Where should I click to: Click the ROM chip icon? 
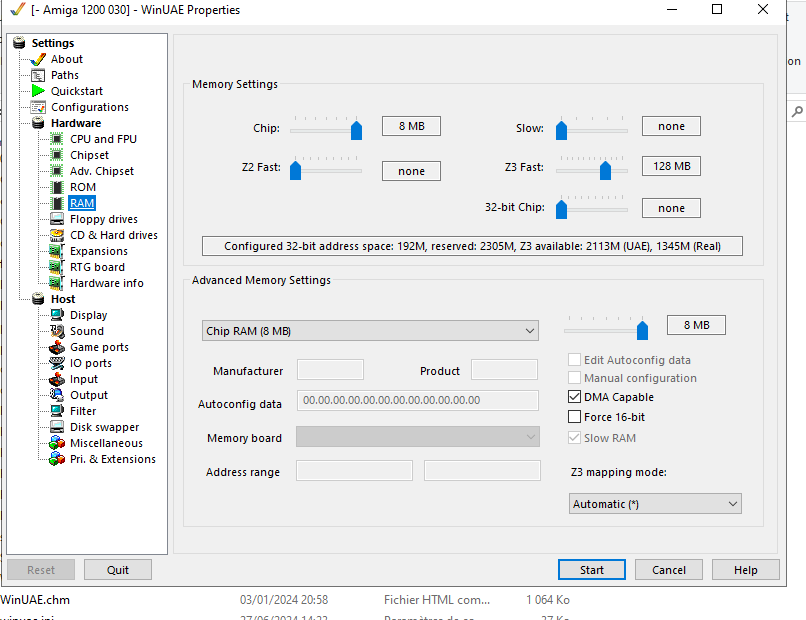point(57,187)
